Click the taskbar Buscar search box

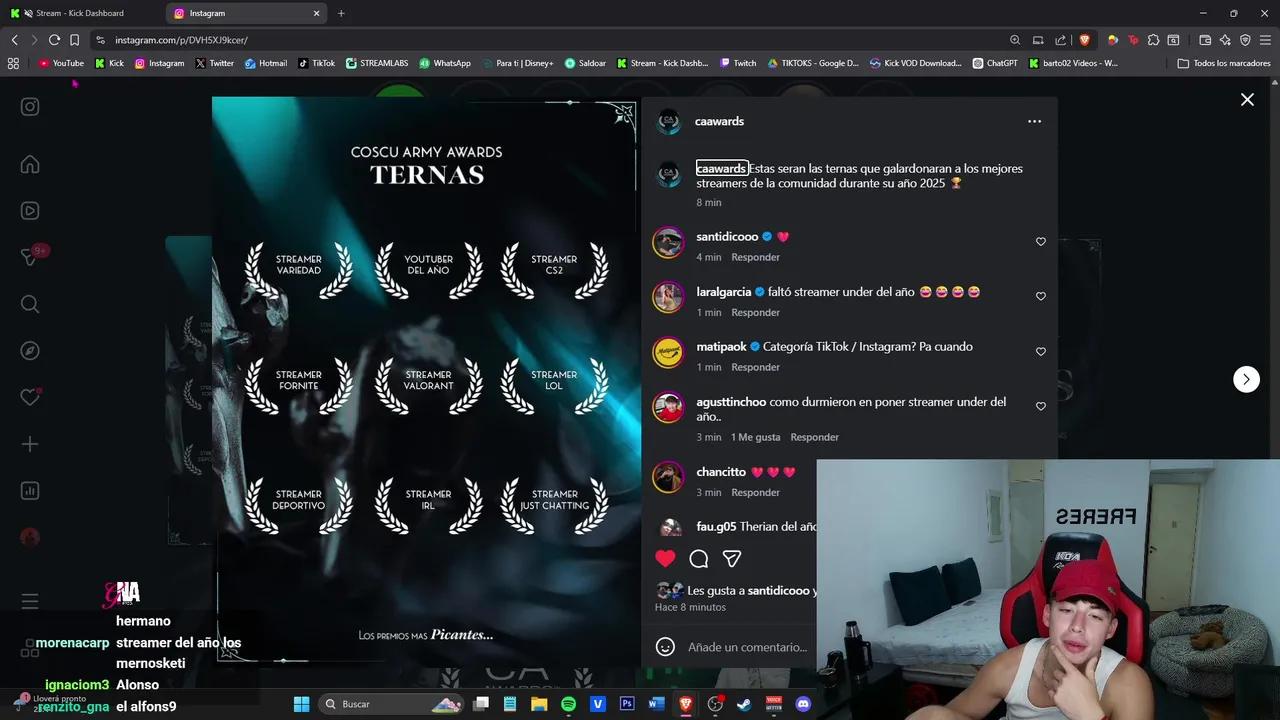click(x=392, y=704)
